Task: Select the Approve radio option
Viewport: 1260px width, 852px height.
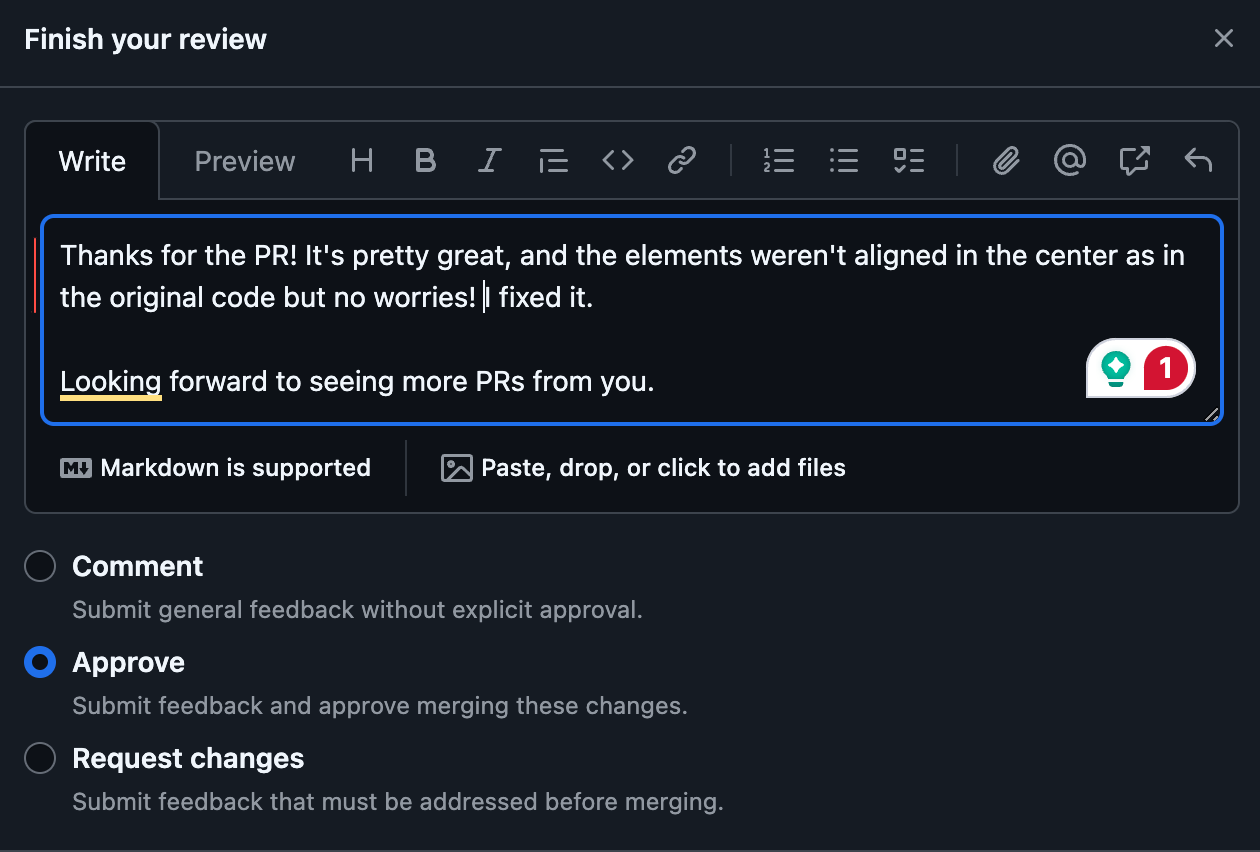Action: click(40, 662)
